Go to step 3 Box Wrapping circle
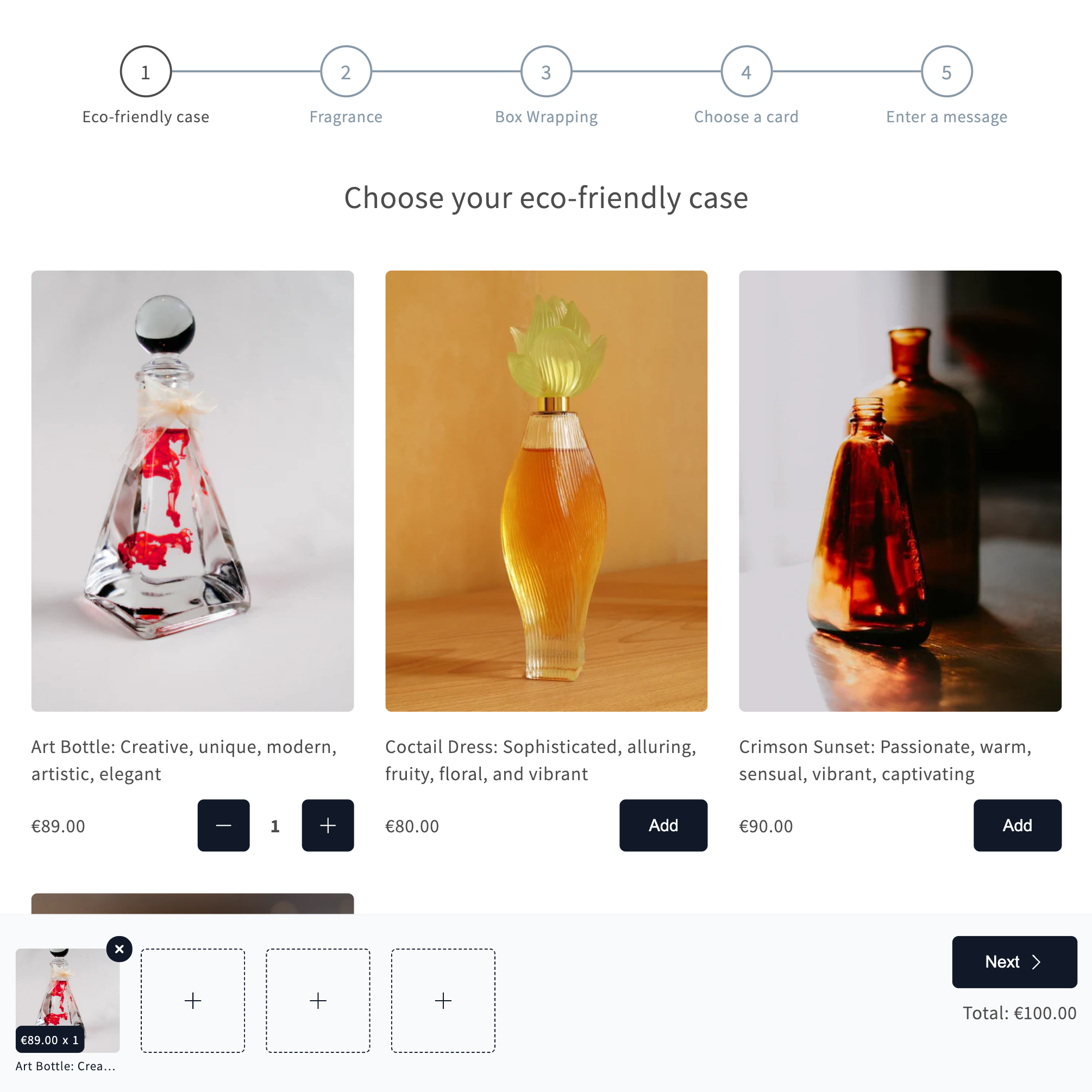Screen dimensions: 1092x1092 [546, 72]
